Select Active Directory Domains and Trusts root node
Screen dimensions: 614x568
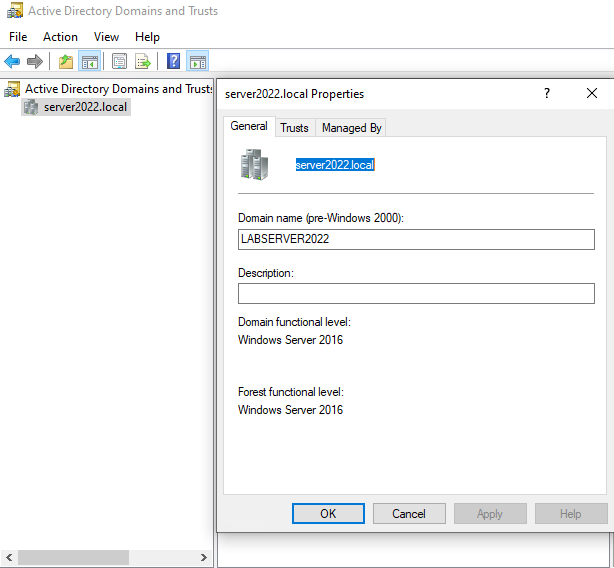(x=118, y=89)
